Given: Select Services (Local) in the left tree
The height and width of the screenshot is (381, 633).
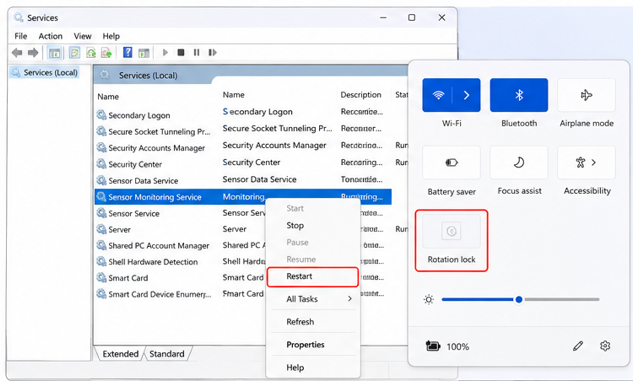Looking at the screenshot, I should [x=44, y=73].
